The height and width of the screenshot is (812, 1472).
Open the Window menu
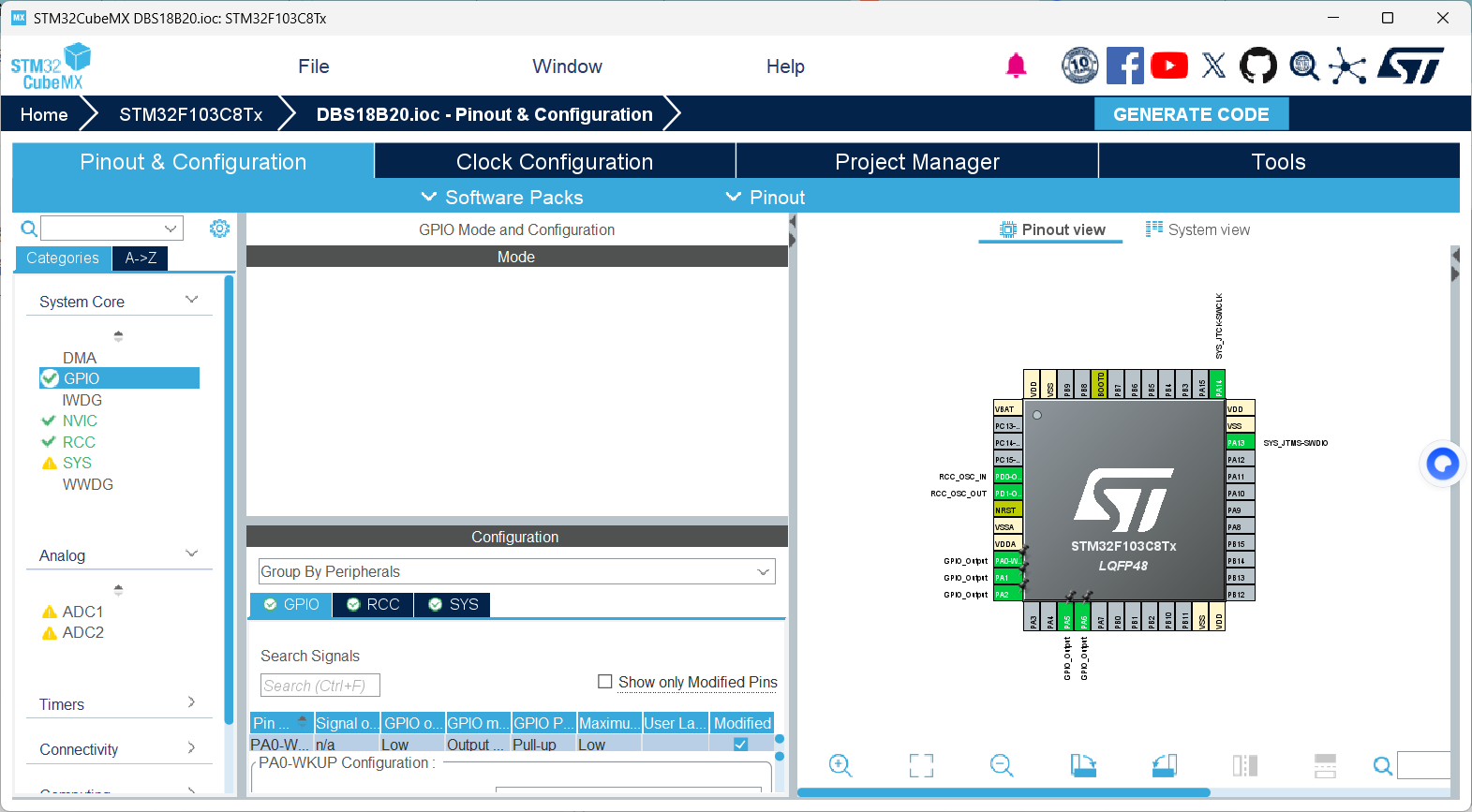click(x=567, y=66)
